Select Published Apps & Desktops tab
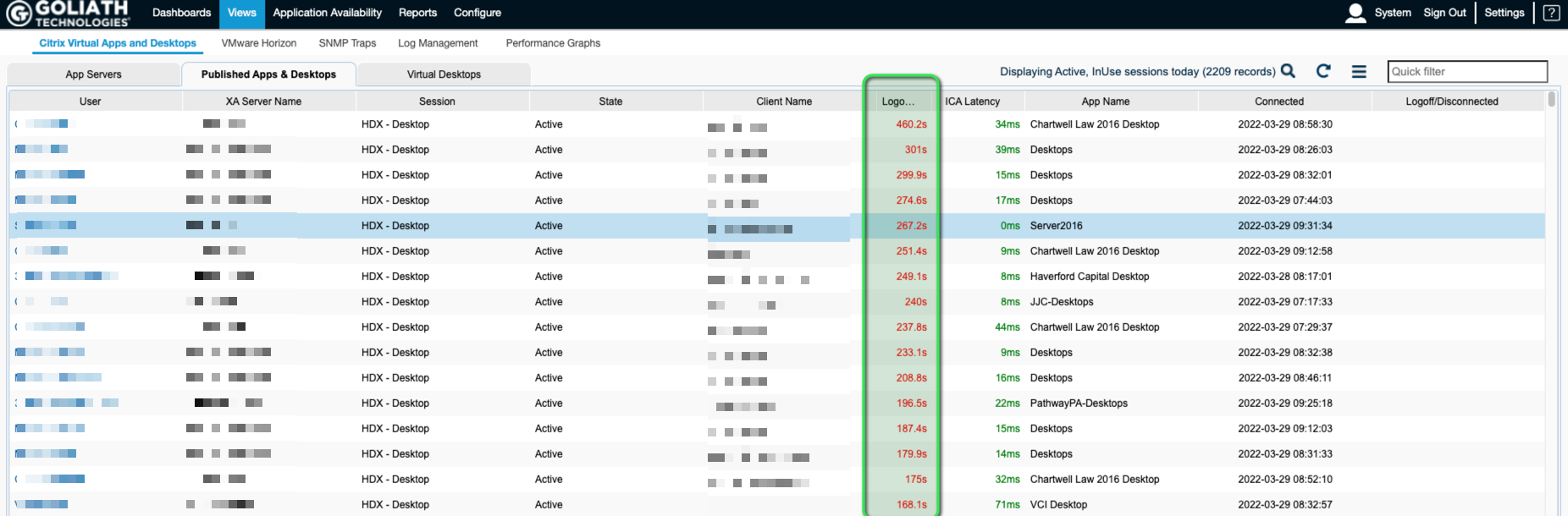The width and height of the screenshot is (1568, 516). click(268, 74)
